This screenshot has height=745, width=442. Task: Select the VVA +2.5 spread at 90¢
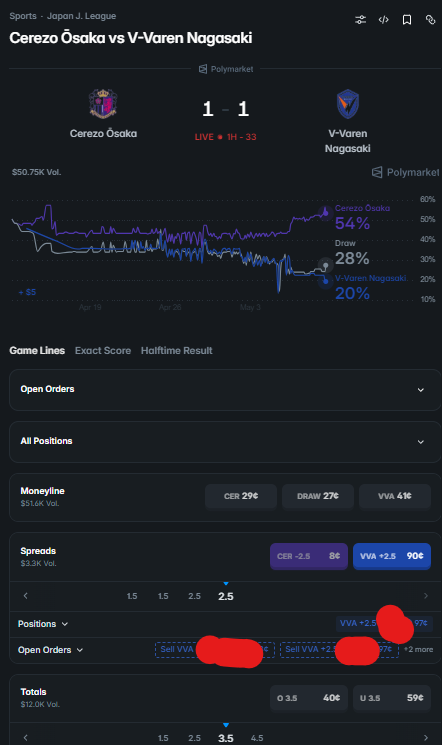[x=392, y=556]
